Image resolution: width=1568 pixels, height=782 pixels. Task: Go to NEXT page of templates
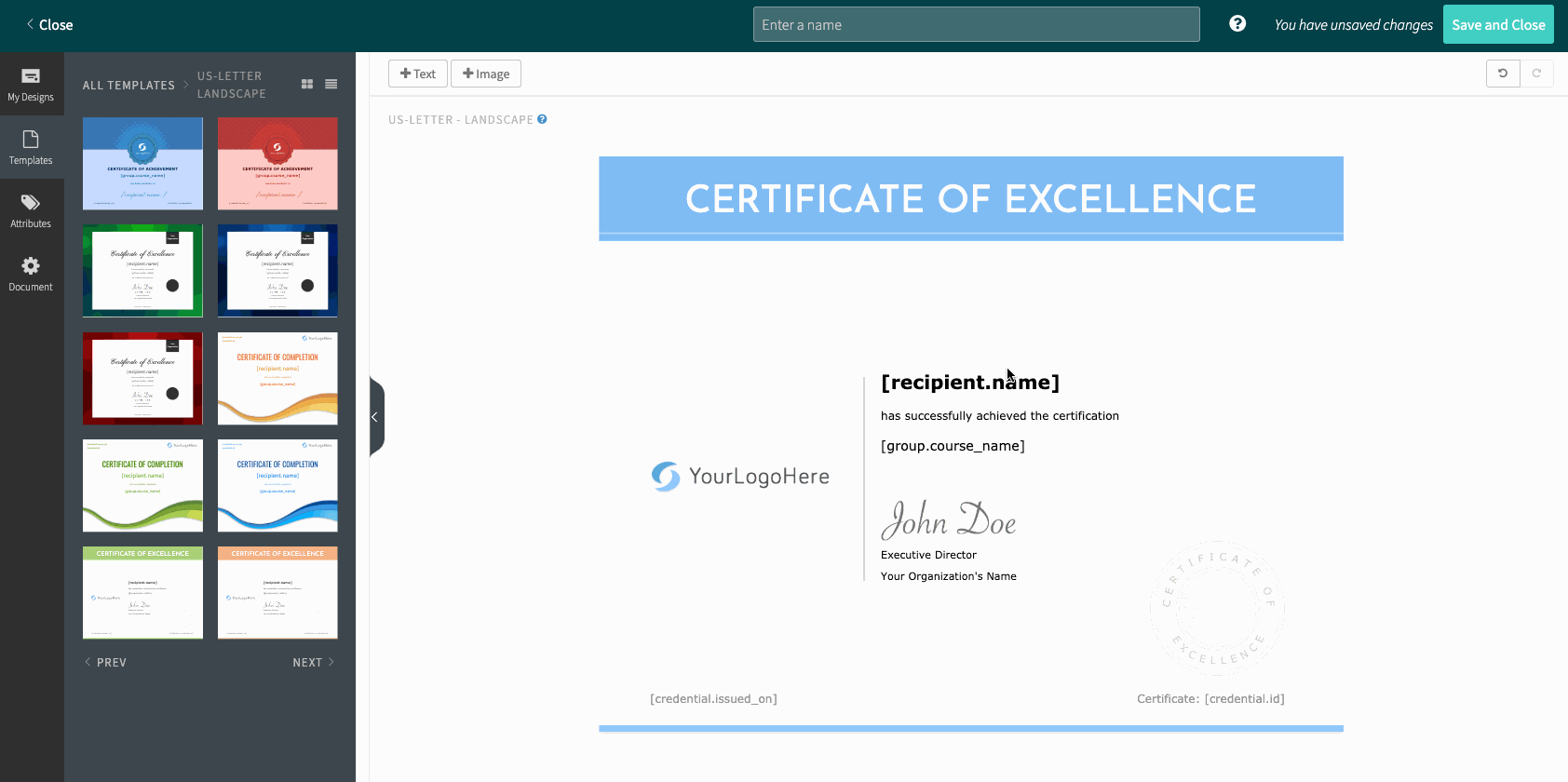click(313, 663)
